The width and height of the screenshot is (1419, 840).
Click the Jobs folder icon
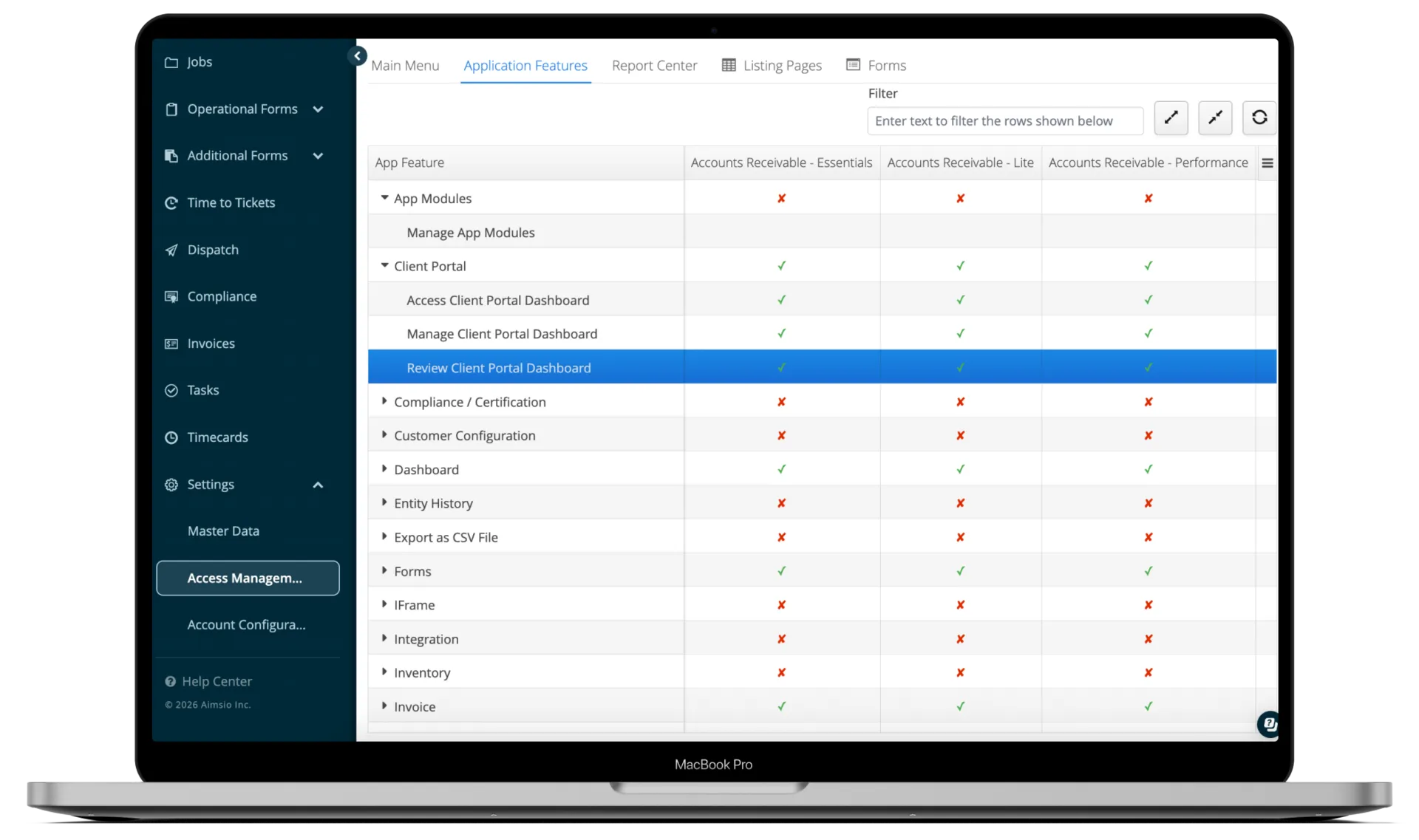pyautogui.click(x=171, y=62)
